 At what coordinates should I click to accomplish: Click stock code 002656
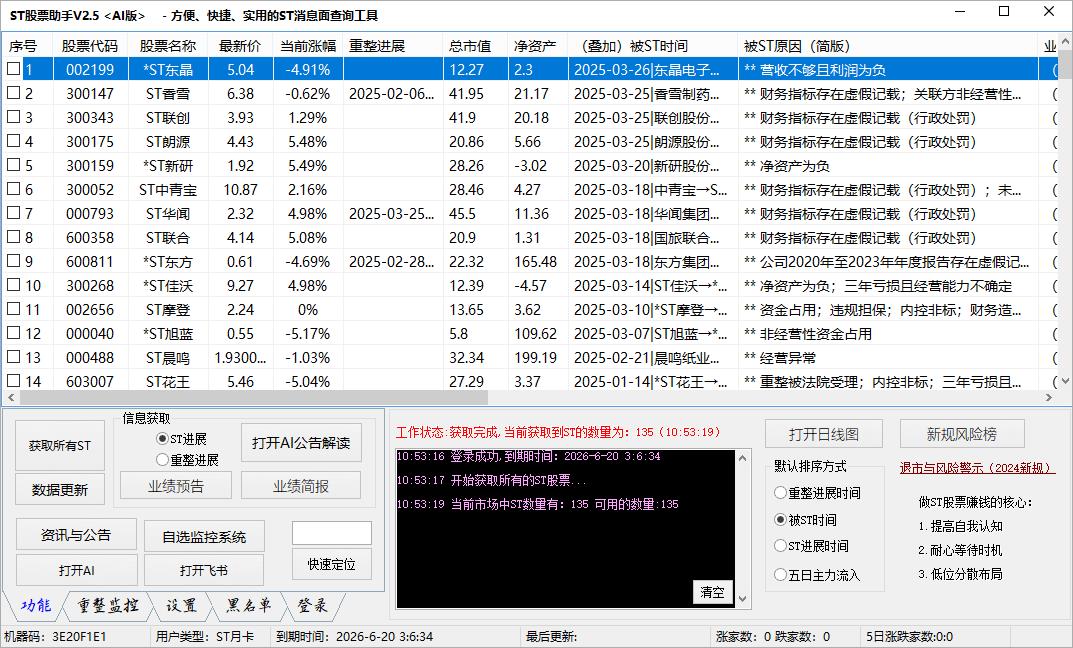pos(90,309)
